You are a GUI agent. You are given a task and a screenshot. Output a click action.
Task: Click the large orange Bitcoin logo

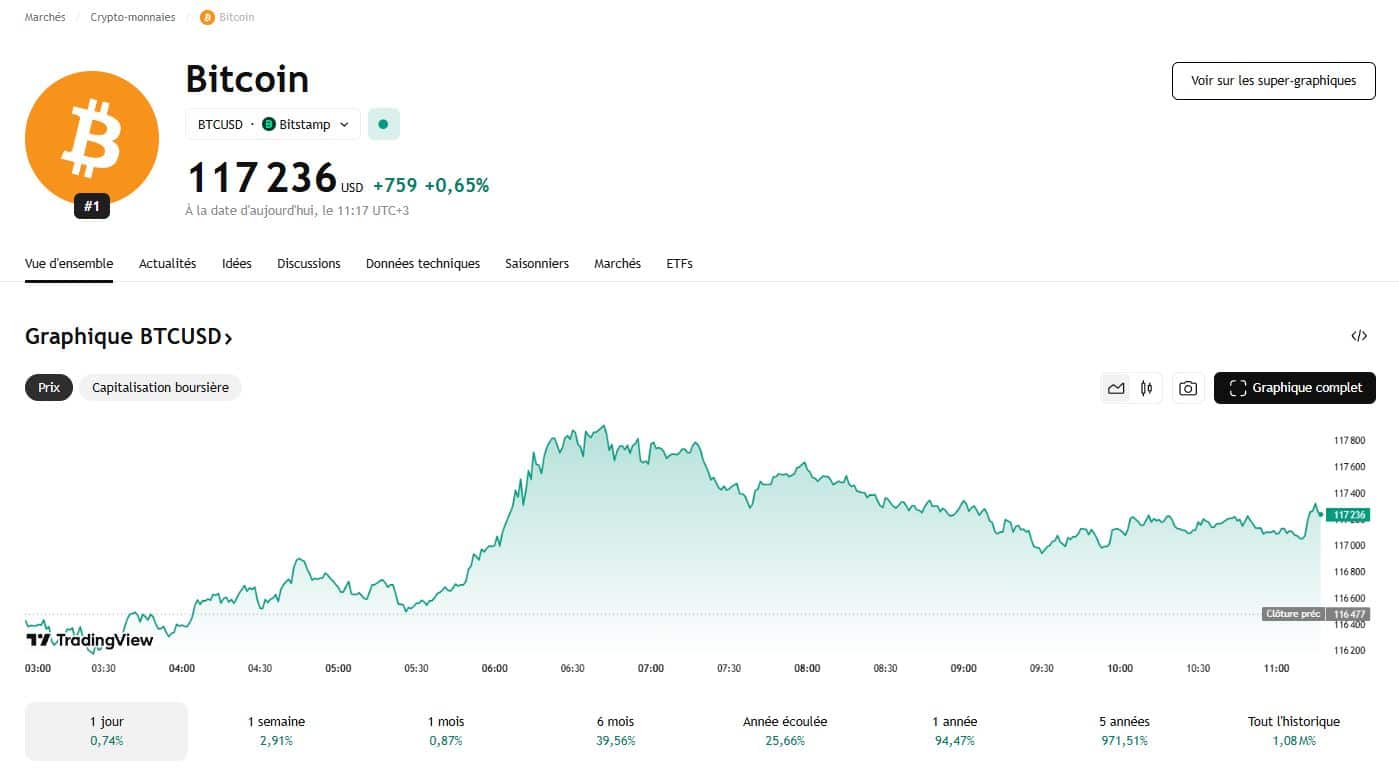[92, 137]
